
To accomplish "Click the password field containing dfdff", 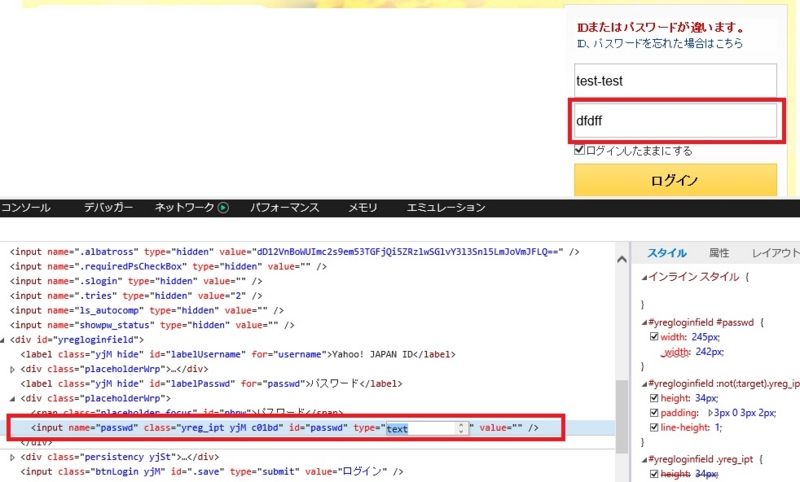I will [675, 120].
